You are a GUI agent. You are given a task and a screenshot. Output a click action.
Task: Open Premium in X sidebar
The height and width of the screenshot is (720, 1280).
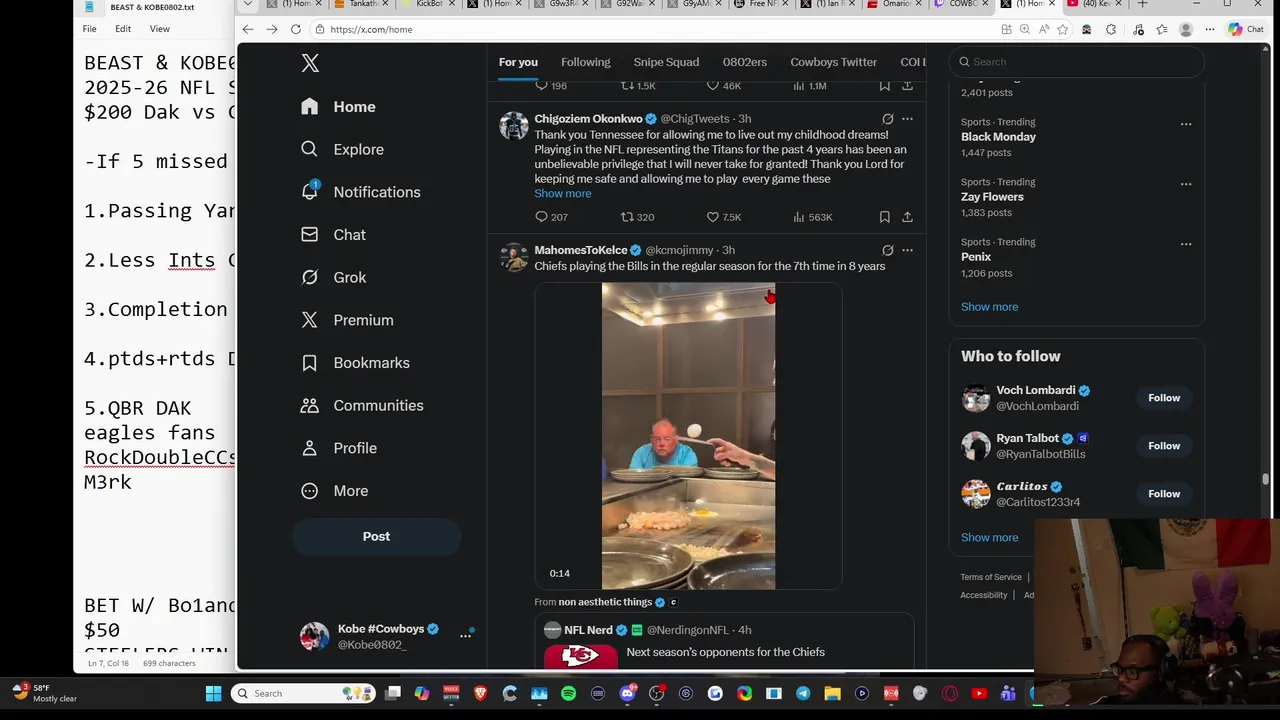pos(347,320)
